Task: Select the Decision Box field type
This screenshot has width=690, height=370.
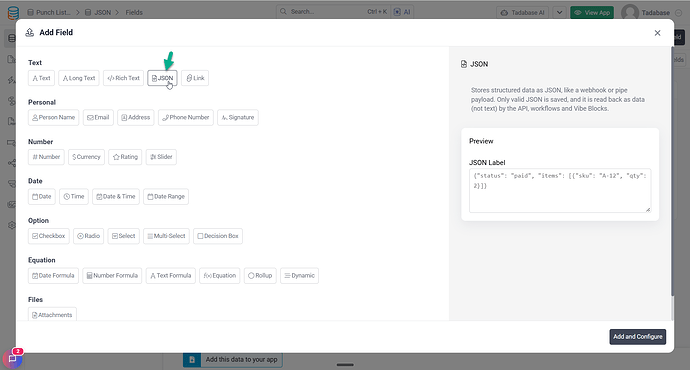Action: 218,236
